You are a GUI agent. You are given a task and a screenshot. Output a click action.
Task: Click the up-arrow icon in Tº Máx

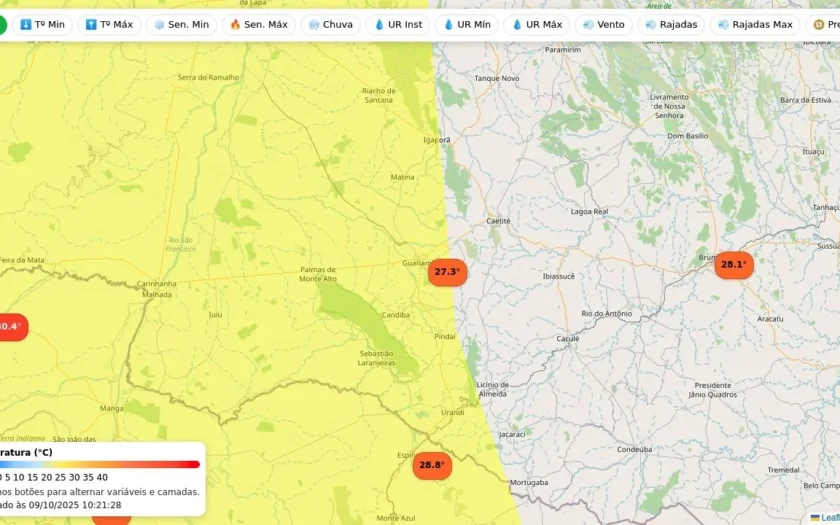(x=91, y=25)
